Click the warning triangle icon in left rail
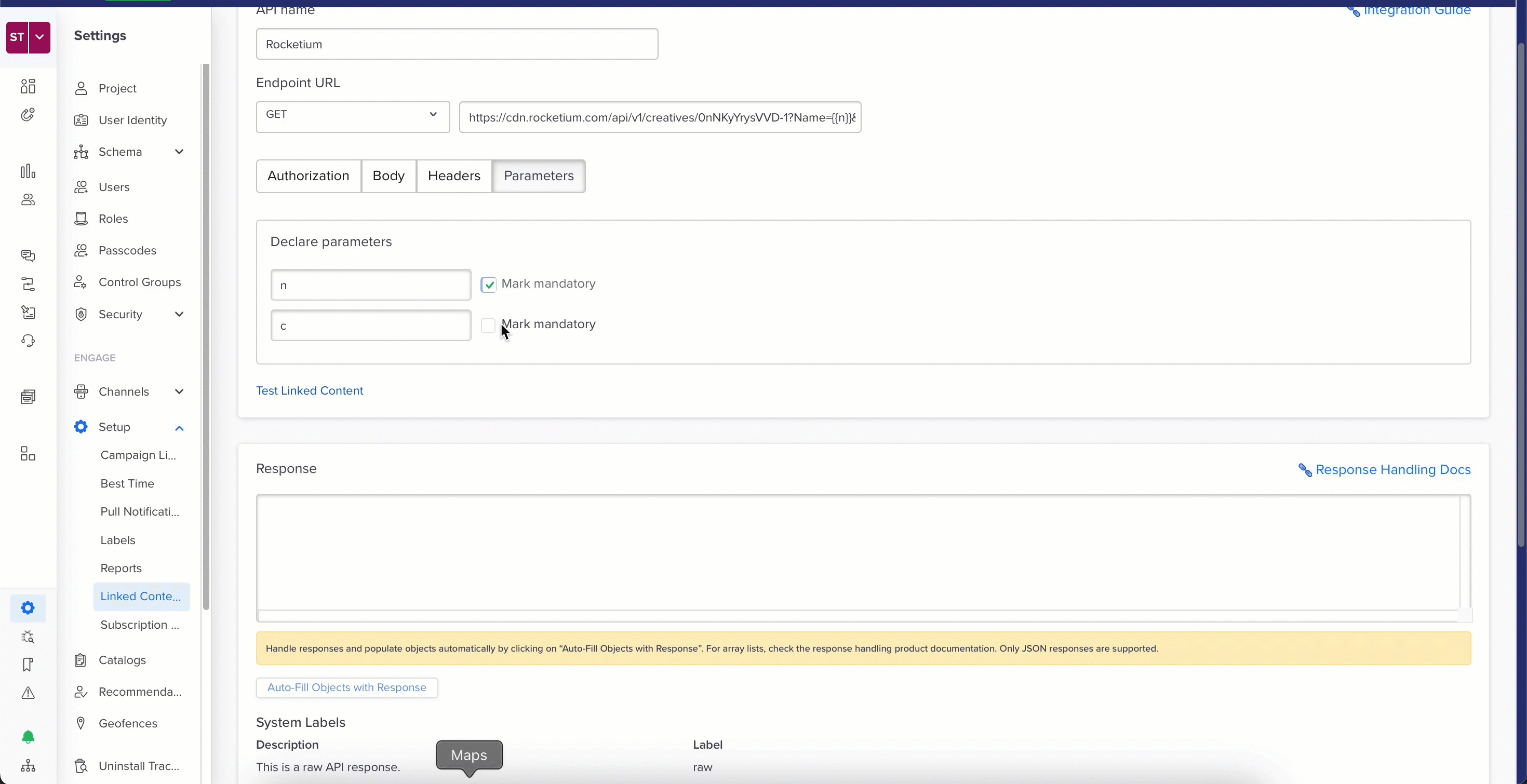 click(28, 693)
